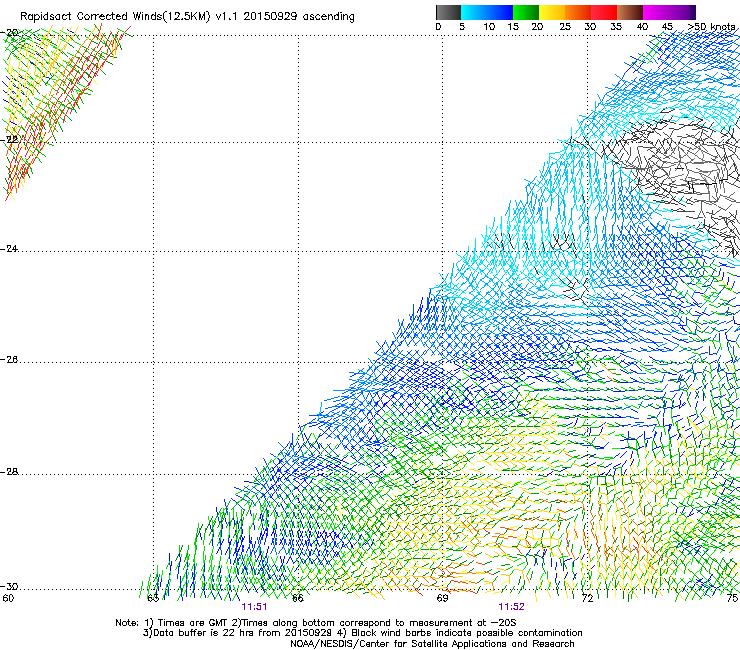Click the yellow 20-25 knots color segment
The image size is (740, 650).
click(x=552, y=12)
